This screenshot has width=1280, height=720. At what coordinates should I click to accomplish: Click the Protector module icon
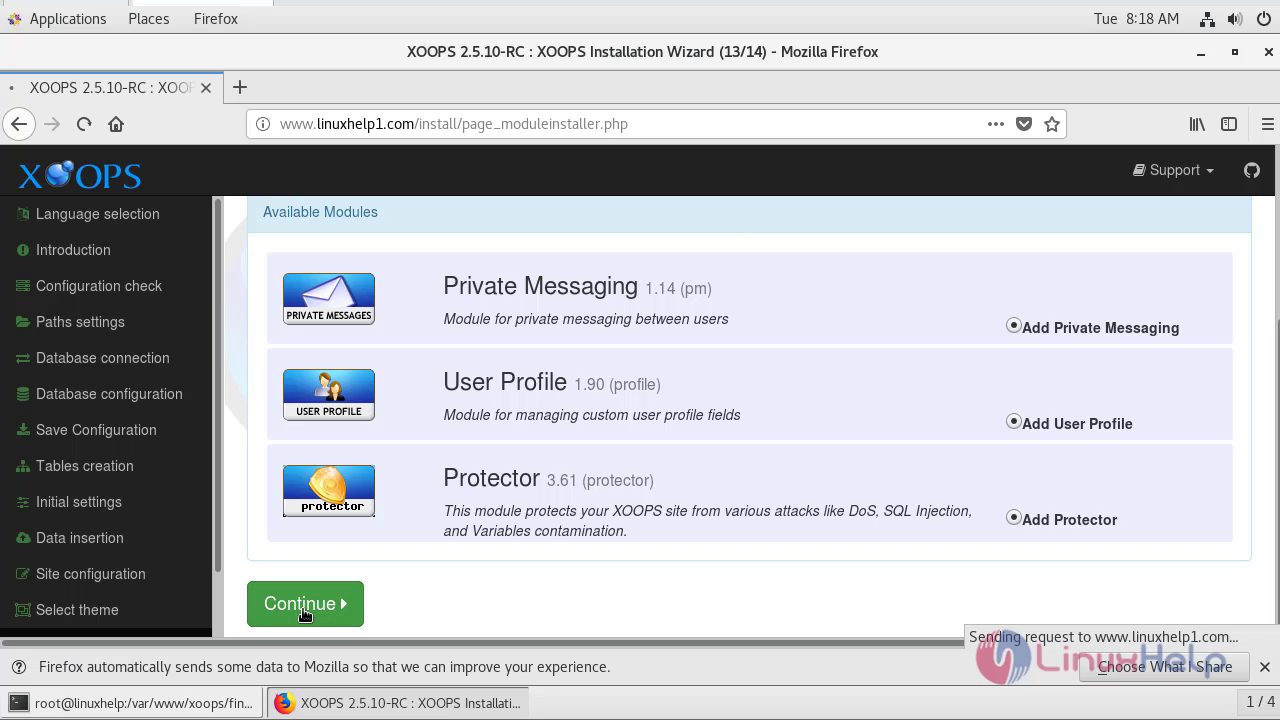click(x=329, y=491)
